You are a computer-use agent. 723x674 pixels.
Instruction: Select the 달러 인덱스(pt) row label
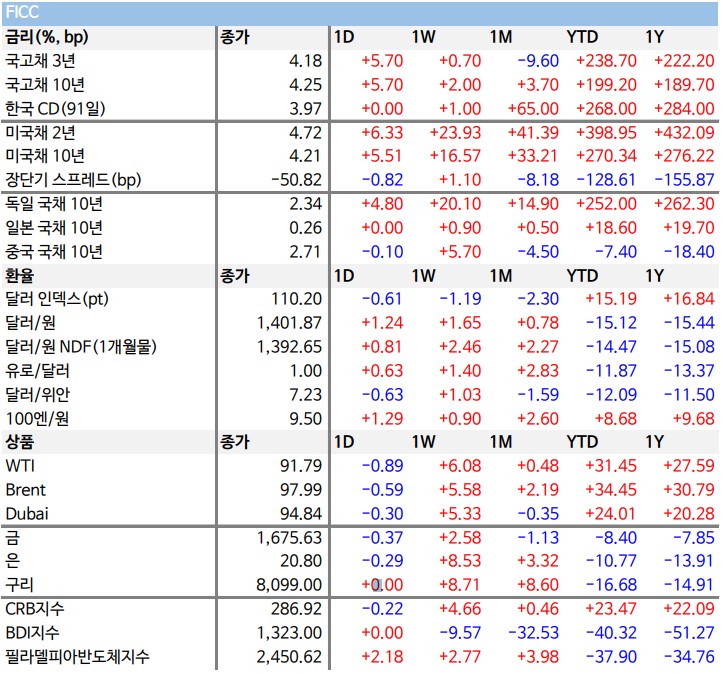click(57, 299)
